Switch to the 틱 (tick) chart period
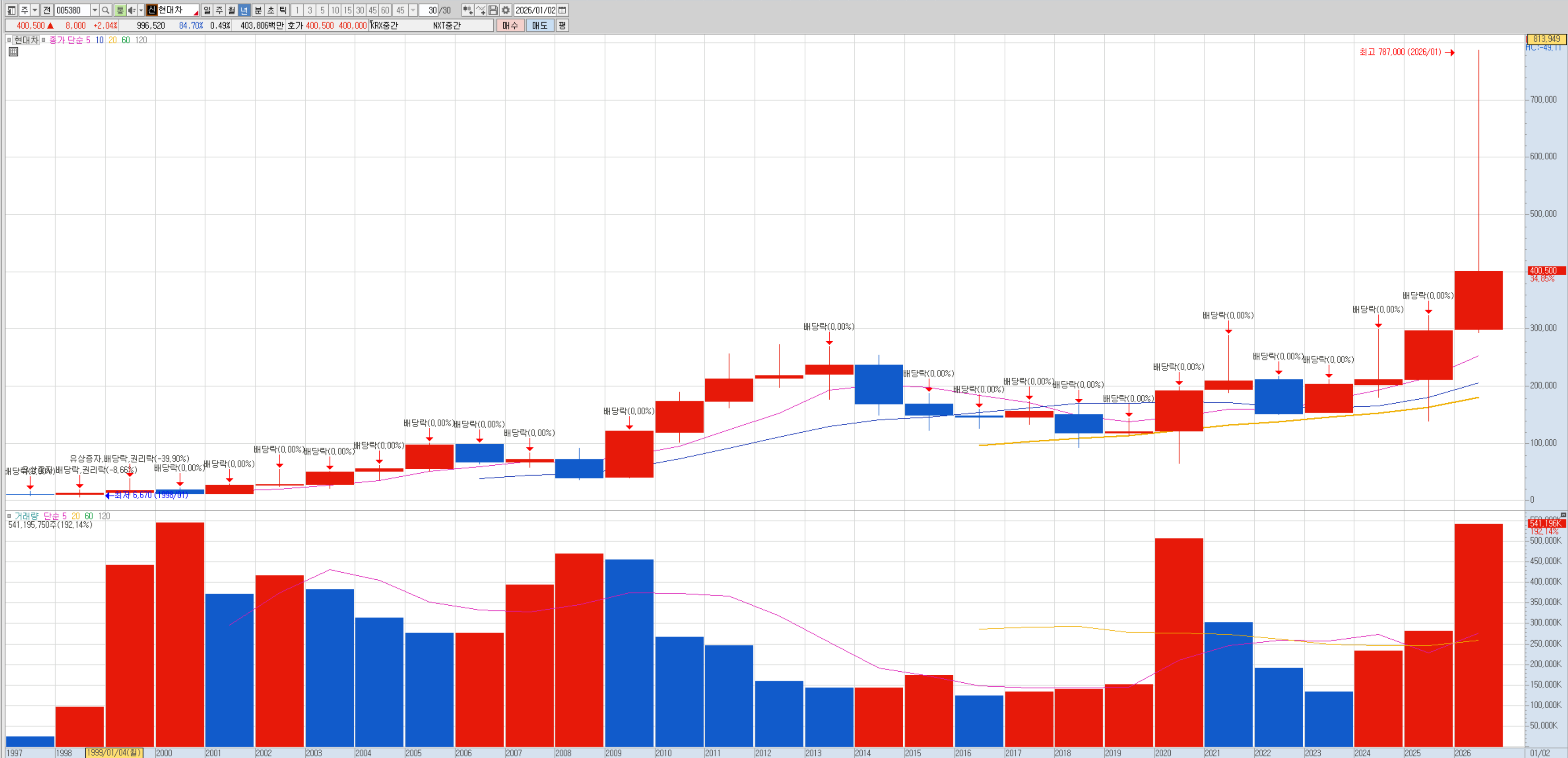Viewport: 1568px width, 758px height. pos(283,10)
